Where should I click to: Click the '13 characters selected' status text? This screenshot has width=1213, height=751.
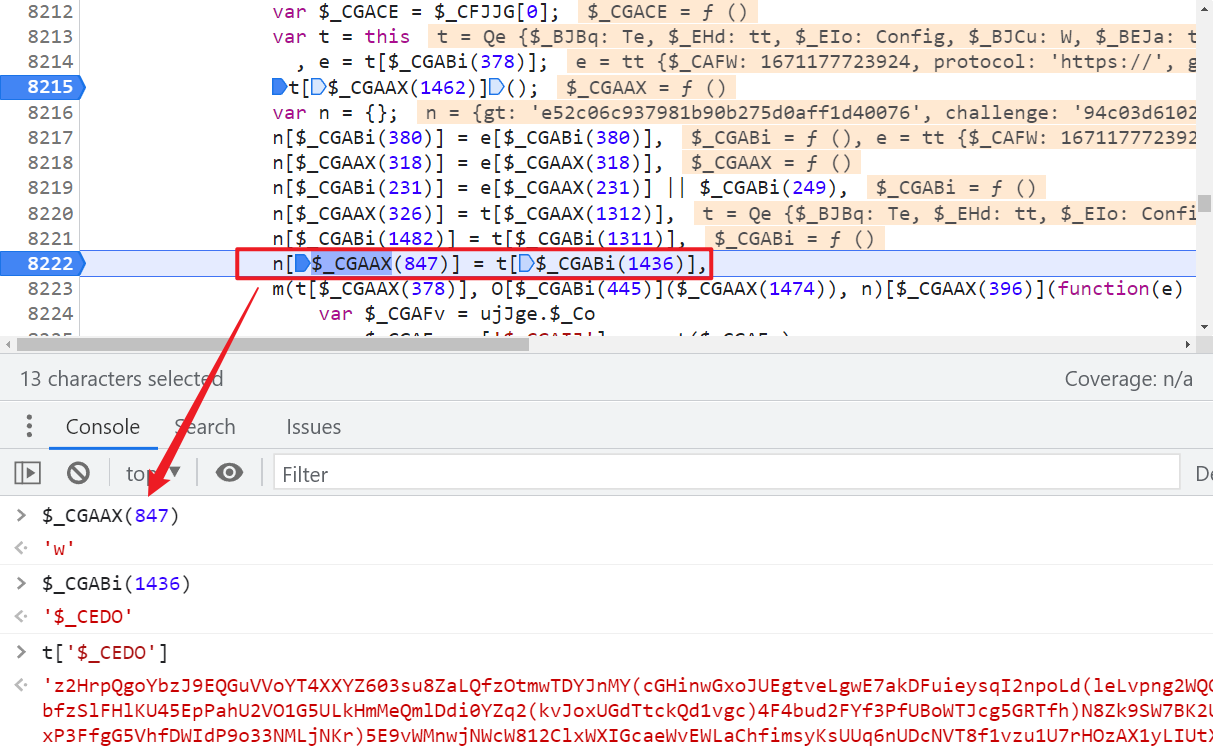point(121,379)
